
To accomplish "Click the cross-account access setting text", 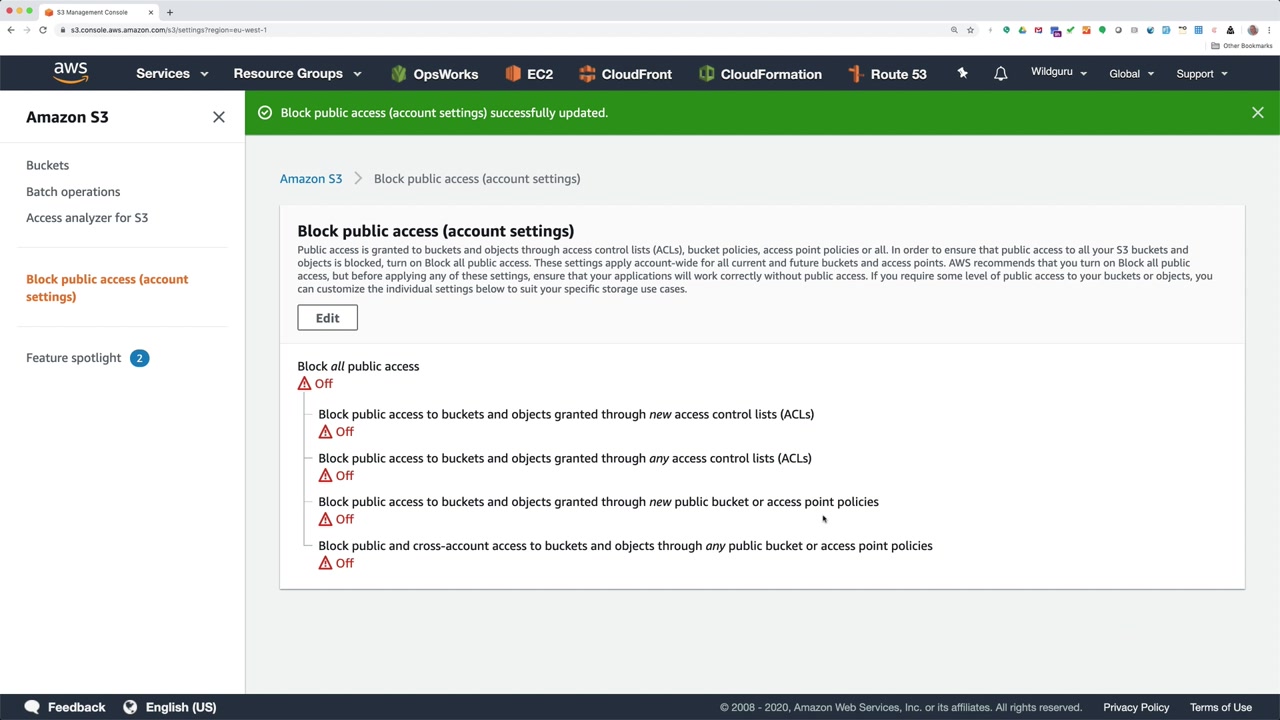I will 625,546.
